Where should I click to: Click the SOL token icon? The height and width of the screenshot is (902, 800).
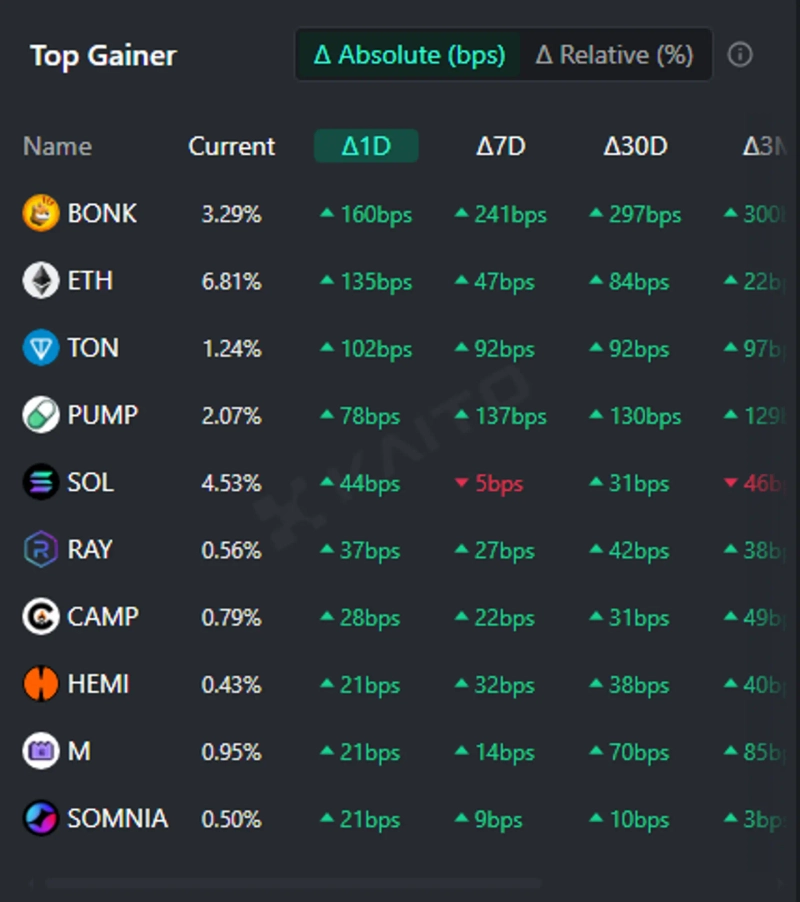coord(41,483)
